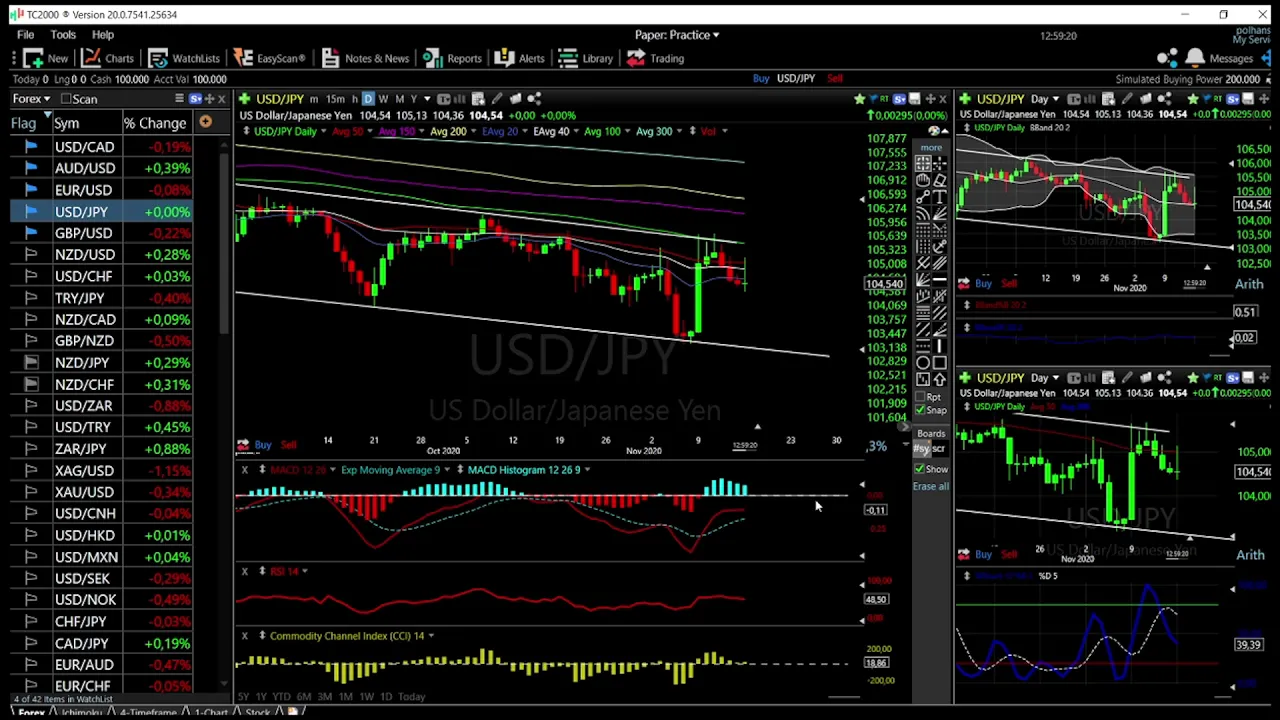Screen dimensions: 1280x720
Task: Open the Avg 200 indicator dropdown
Action: [x=473, y=131]
